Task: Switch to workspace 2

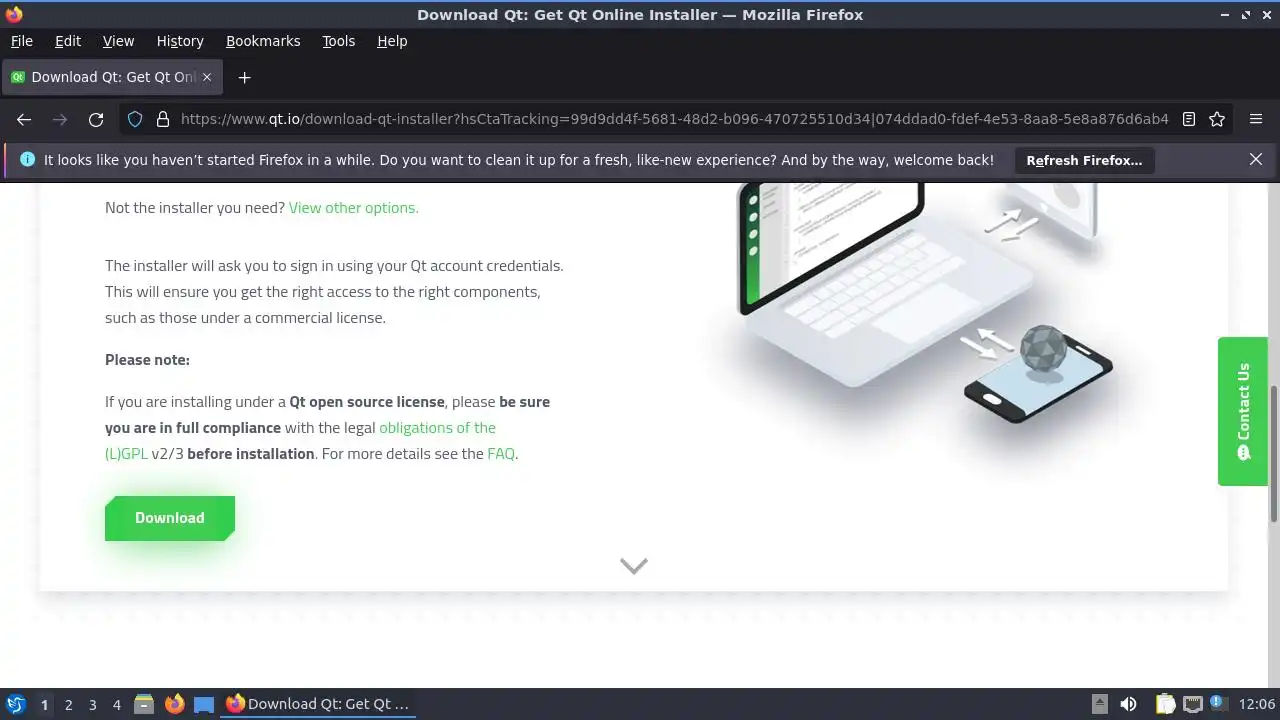Action: (x=69, y=704)
